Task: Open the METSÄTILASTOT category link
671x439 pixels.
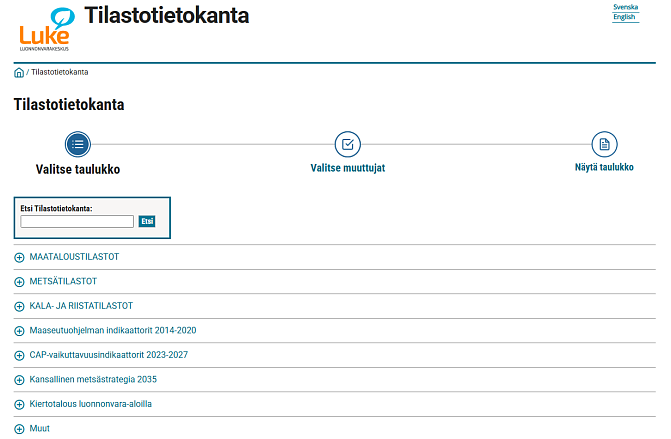Action: [63, 281]
